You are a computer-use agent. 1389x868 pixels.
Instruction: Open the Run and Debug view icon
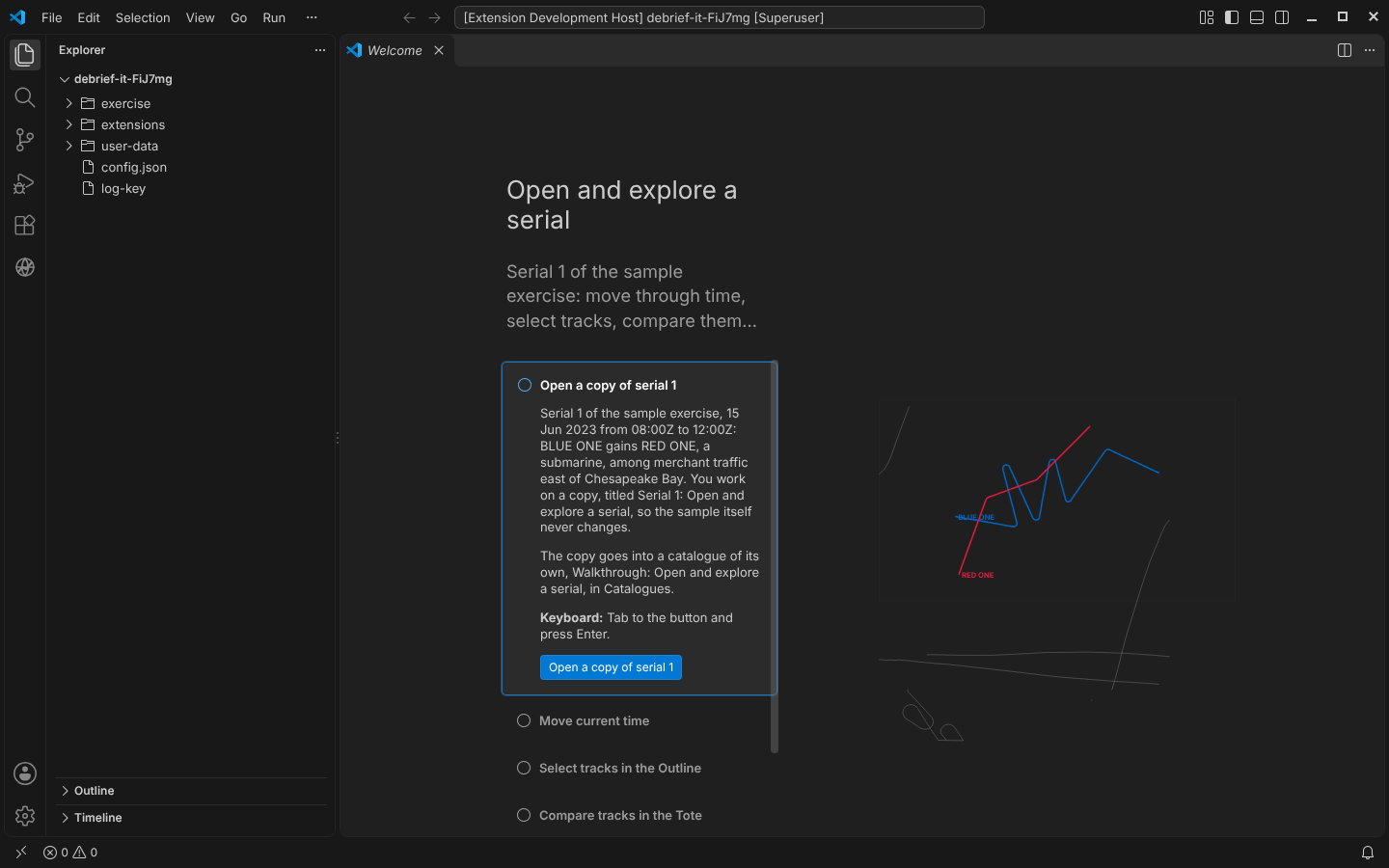(25, 182)
